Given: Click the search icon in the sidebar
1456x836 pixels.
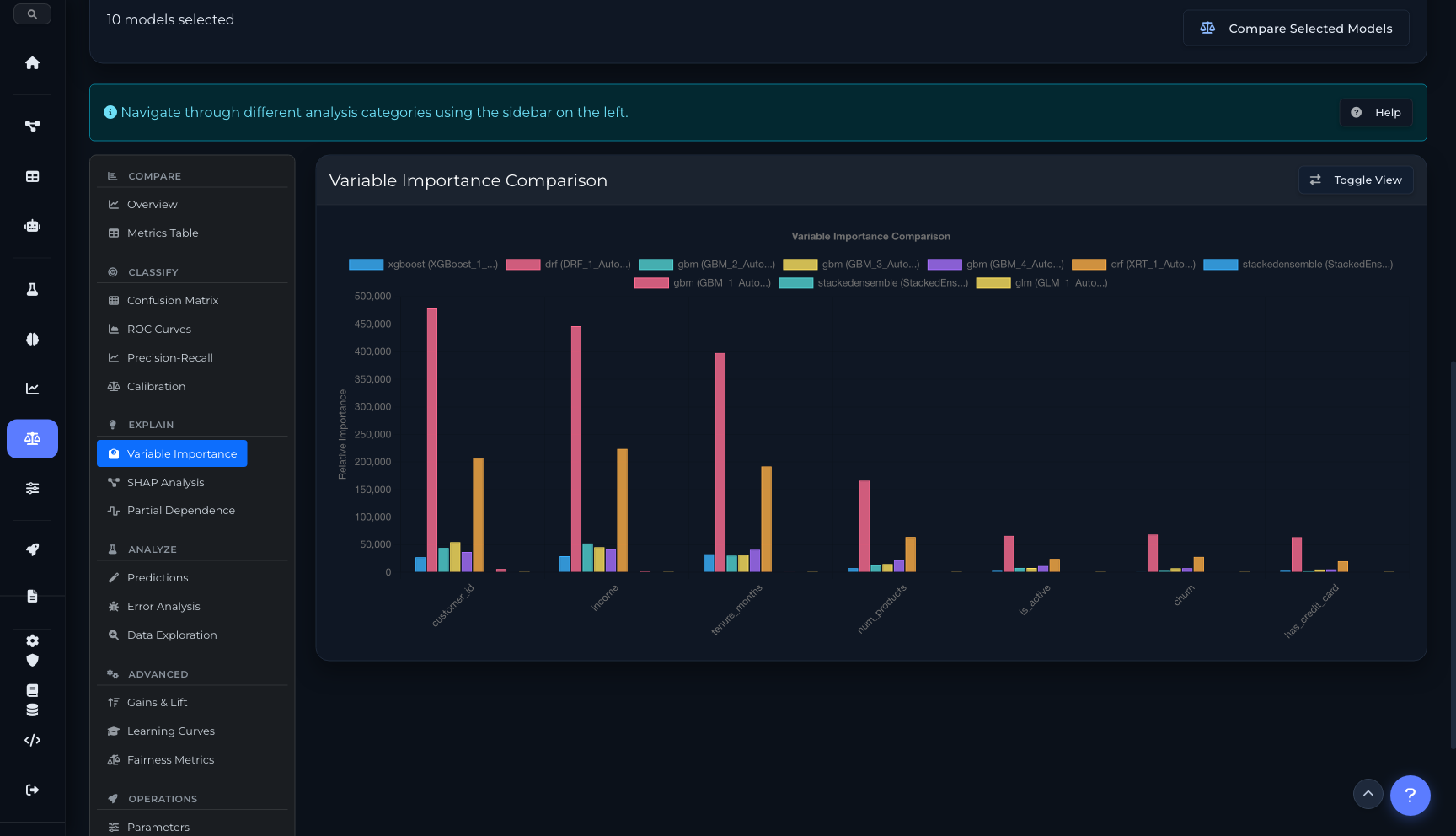Looking at the screenshot, I should coord(32,14).
